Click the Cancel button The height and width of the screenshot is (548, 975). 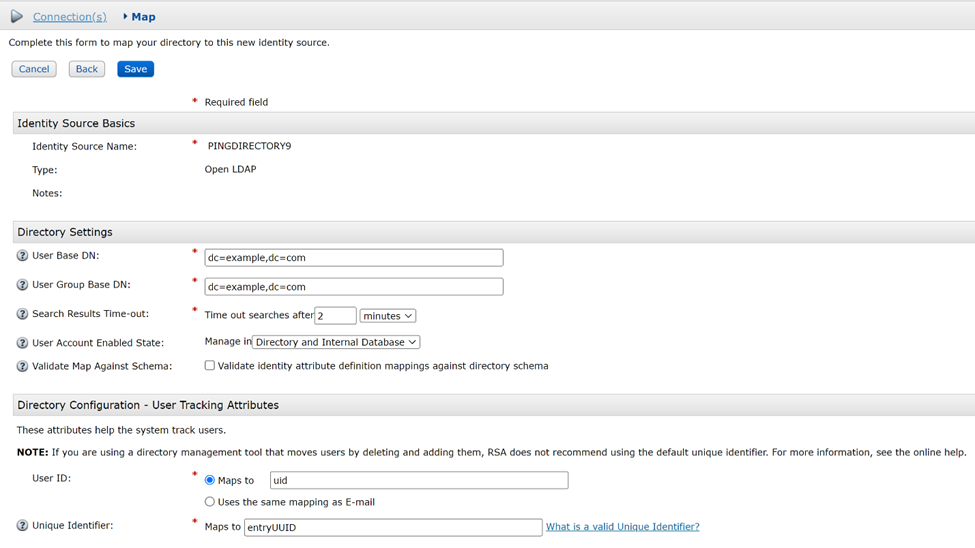pos(34,69)
